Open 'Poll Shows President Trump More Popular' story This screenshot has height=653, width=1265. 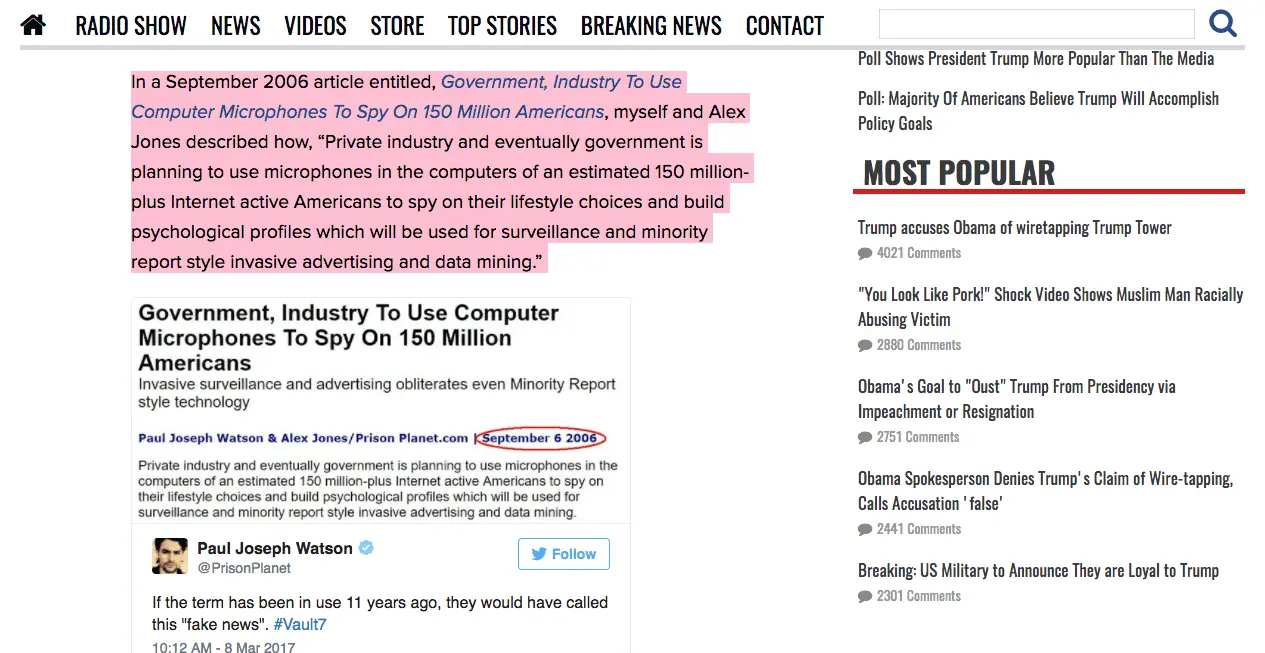point(1036,58)
